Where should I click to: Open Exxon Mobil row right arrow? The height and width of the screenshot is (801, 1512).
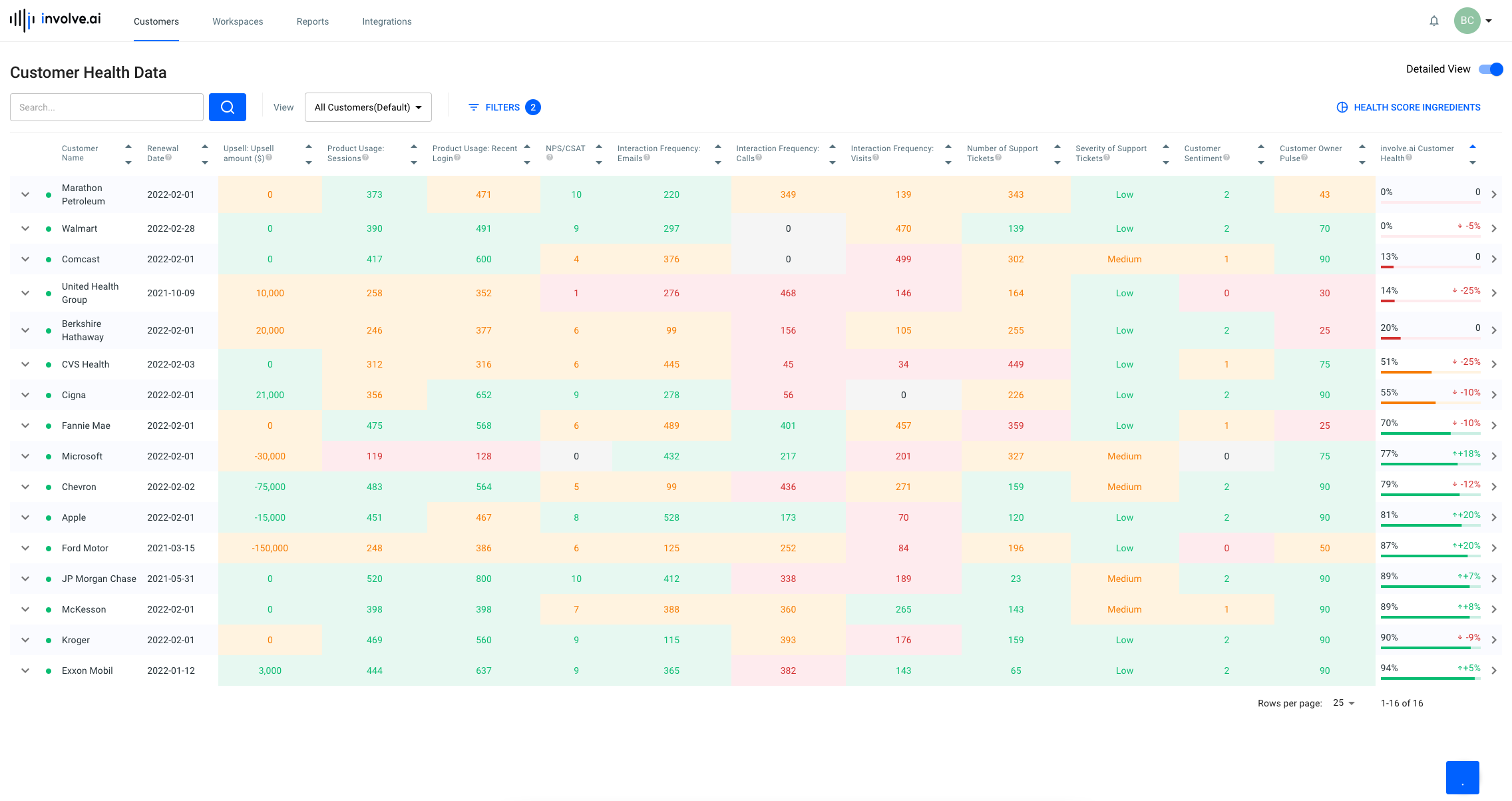[x=1494, y=670]
